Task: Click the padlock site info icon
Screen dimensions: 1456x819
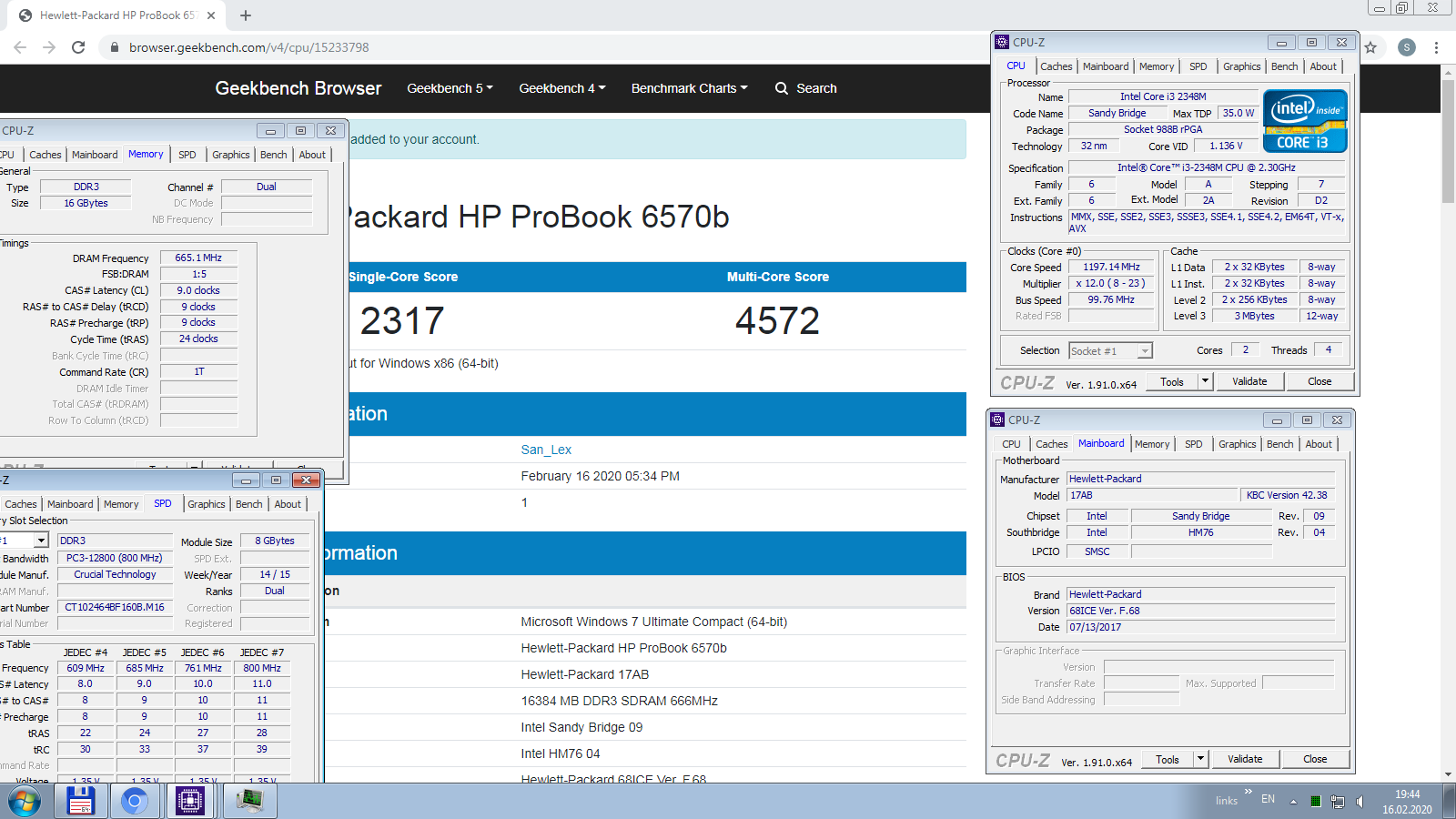Action: pyautogui.click(x=114, y=47)
